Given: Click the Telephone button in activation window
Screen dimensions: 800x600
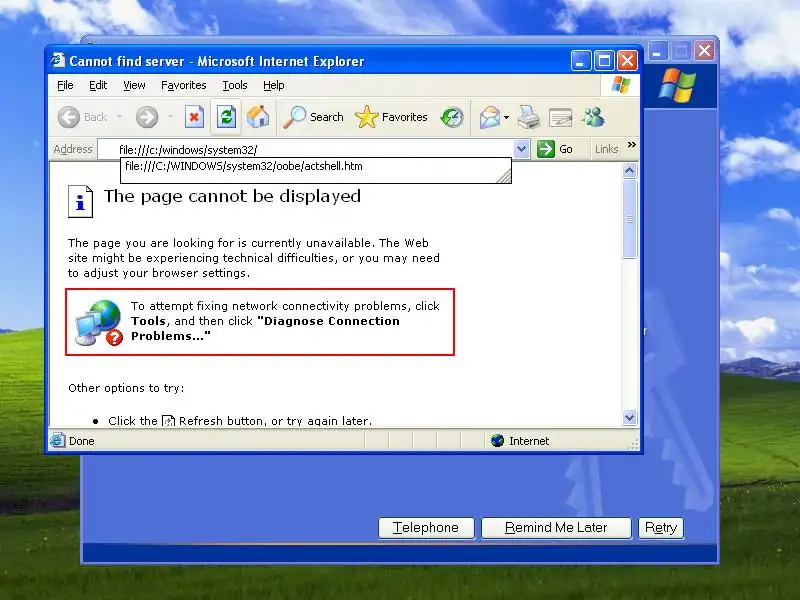Looking at the screenshot, I should click(426, 528).
